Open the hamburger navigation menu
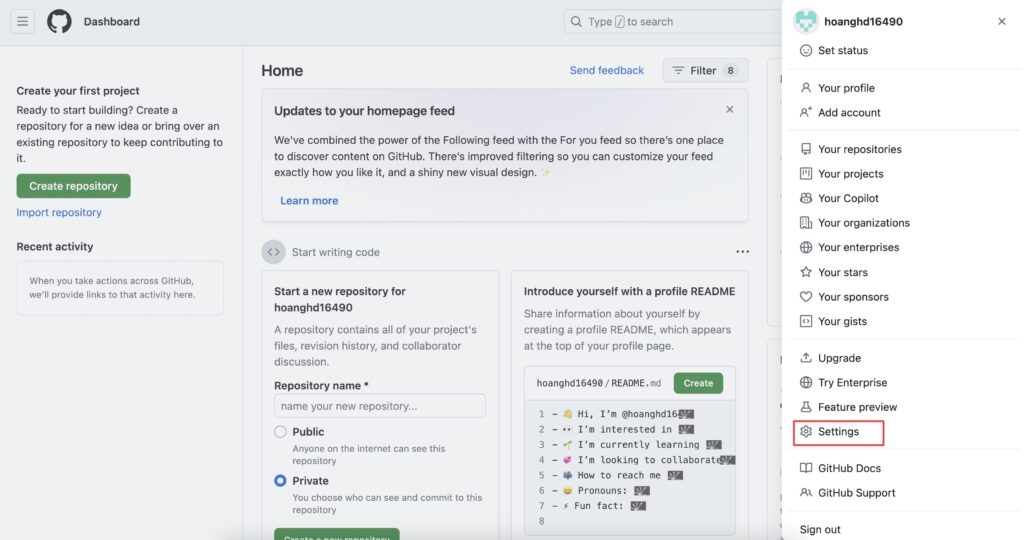 tap(22, 22)
